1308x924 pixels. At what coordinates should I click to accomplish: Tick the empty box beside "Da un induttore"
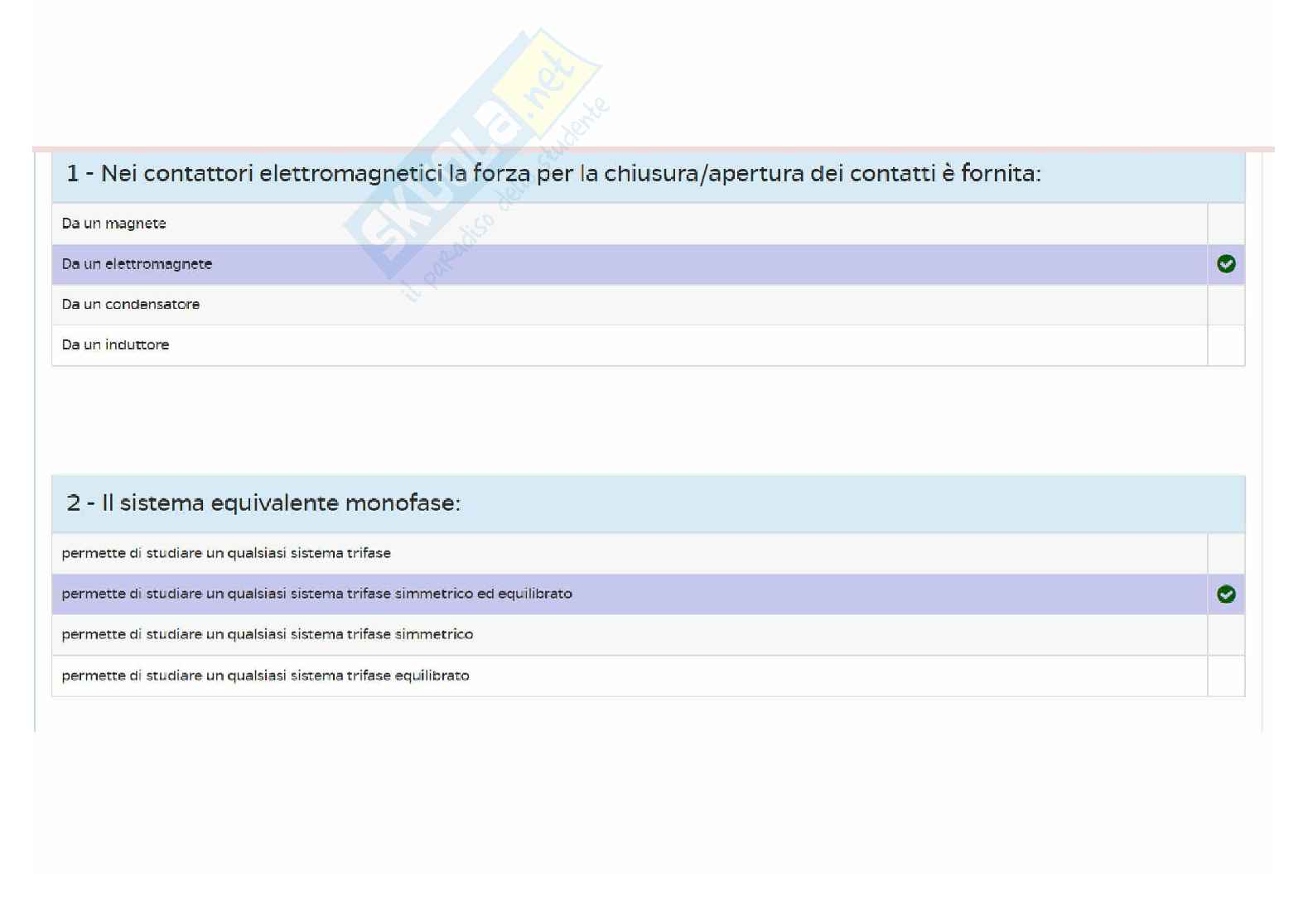coord(1226,345)
